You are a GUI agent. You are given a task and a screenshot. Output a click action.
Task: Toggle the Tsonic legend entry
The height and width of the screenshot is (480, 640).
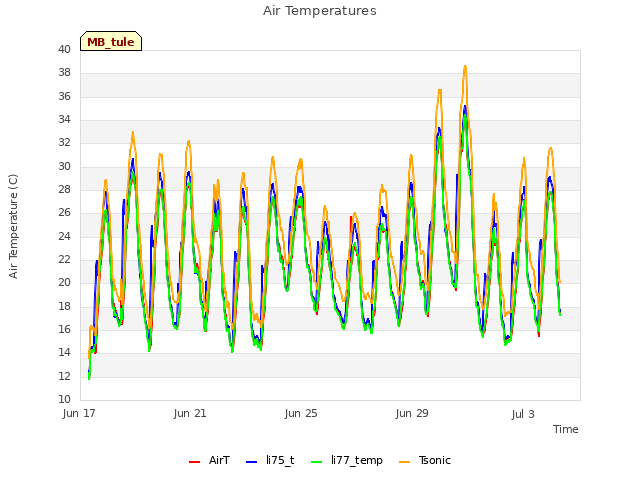click(425, 460)
